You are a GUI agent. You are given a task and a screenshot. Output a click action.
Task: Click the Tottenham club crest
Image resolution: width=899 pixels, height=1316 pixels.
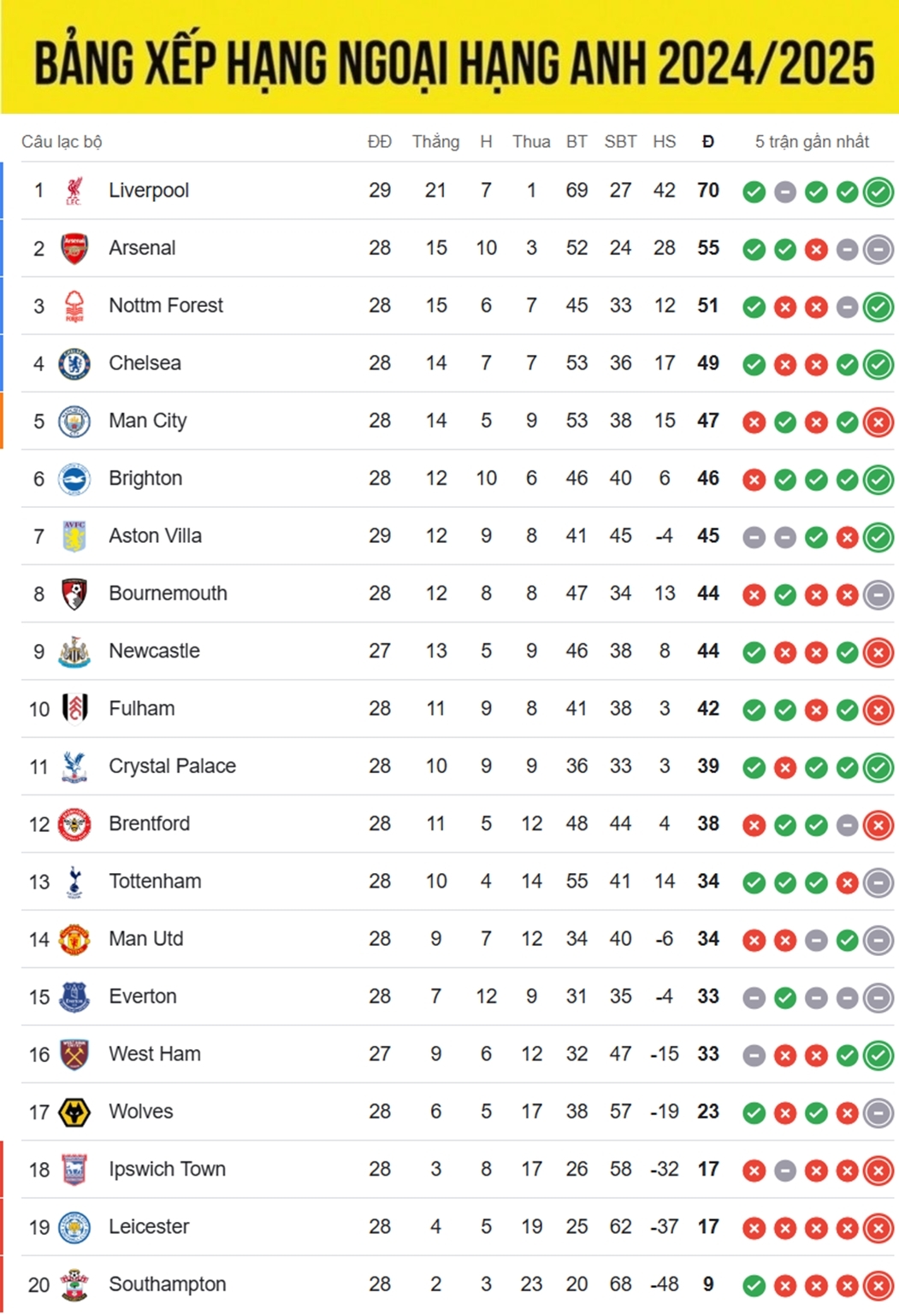74,882
